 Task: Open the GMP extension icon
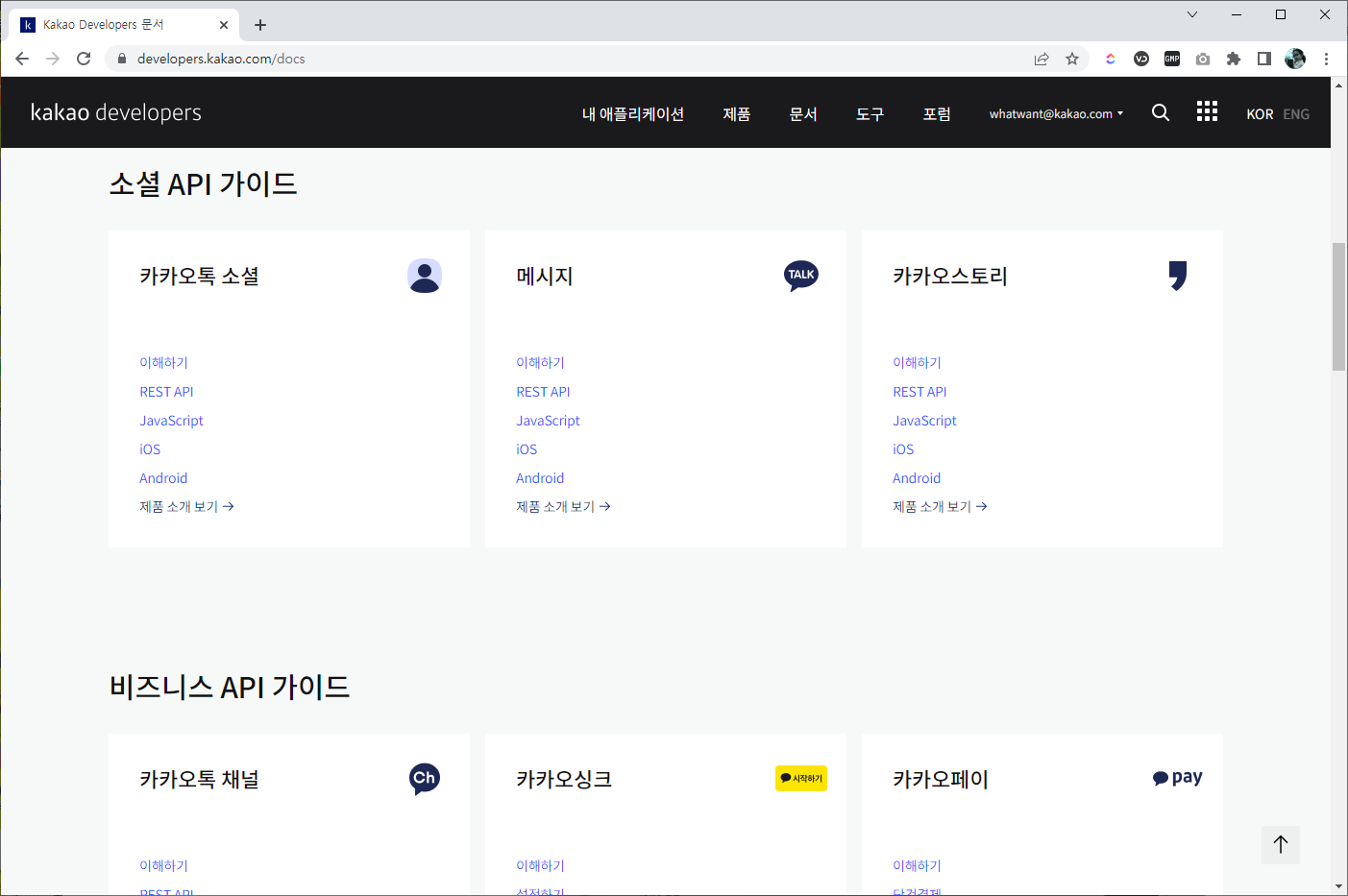tap(1172, 59)
